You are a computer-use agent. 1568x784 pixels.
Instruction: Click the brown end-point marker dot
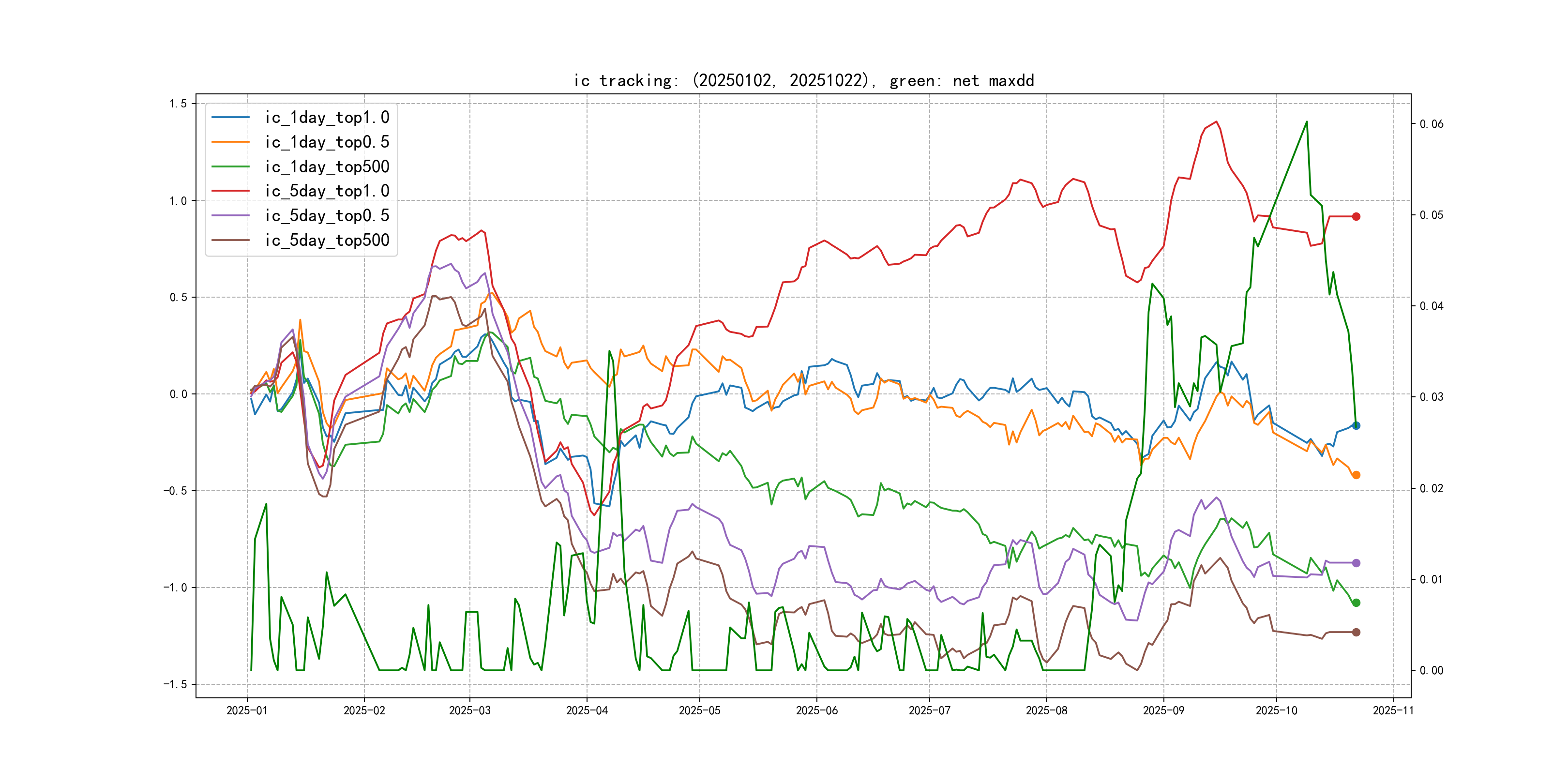click(1356, 633)
